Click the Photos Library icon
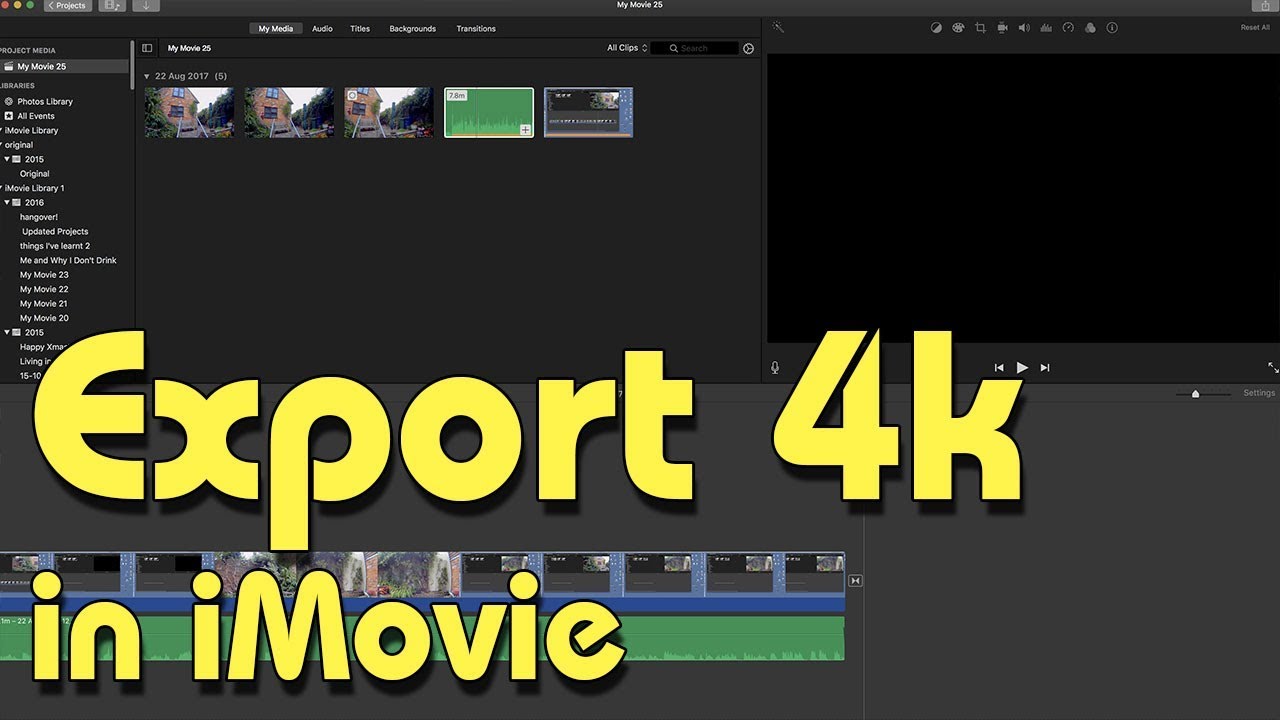 [9, 101]
